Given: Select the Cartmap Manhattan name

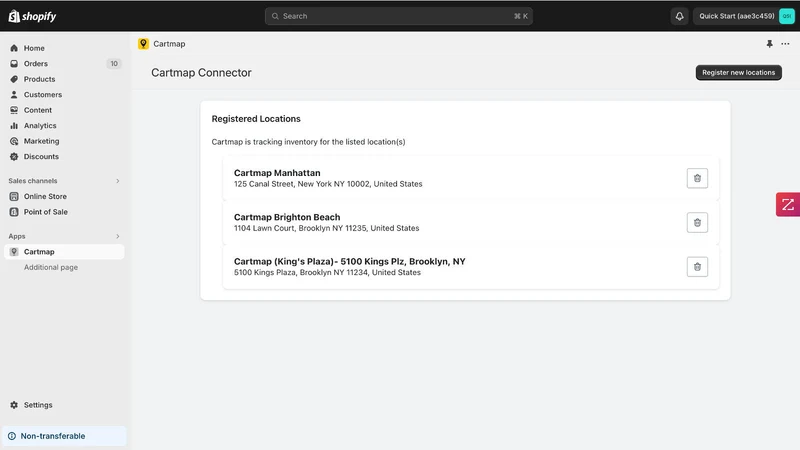Looking at the screenshot, I should point(277,173).
